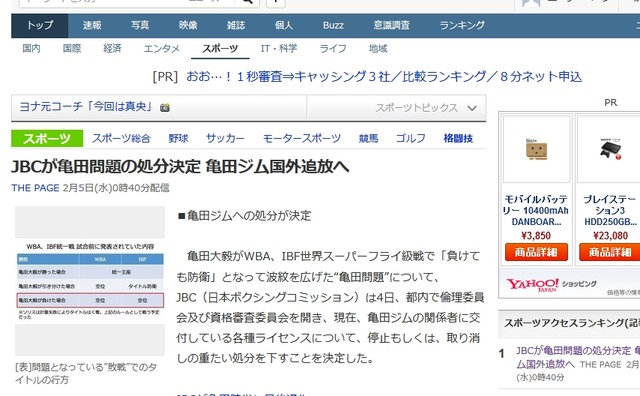Click 商品詳細 under the ¥3,850 battery
Screen dimensions: 640x396
(536, 252)
